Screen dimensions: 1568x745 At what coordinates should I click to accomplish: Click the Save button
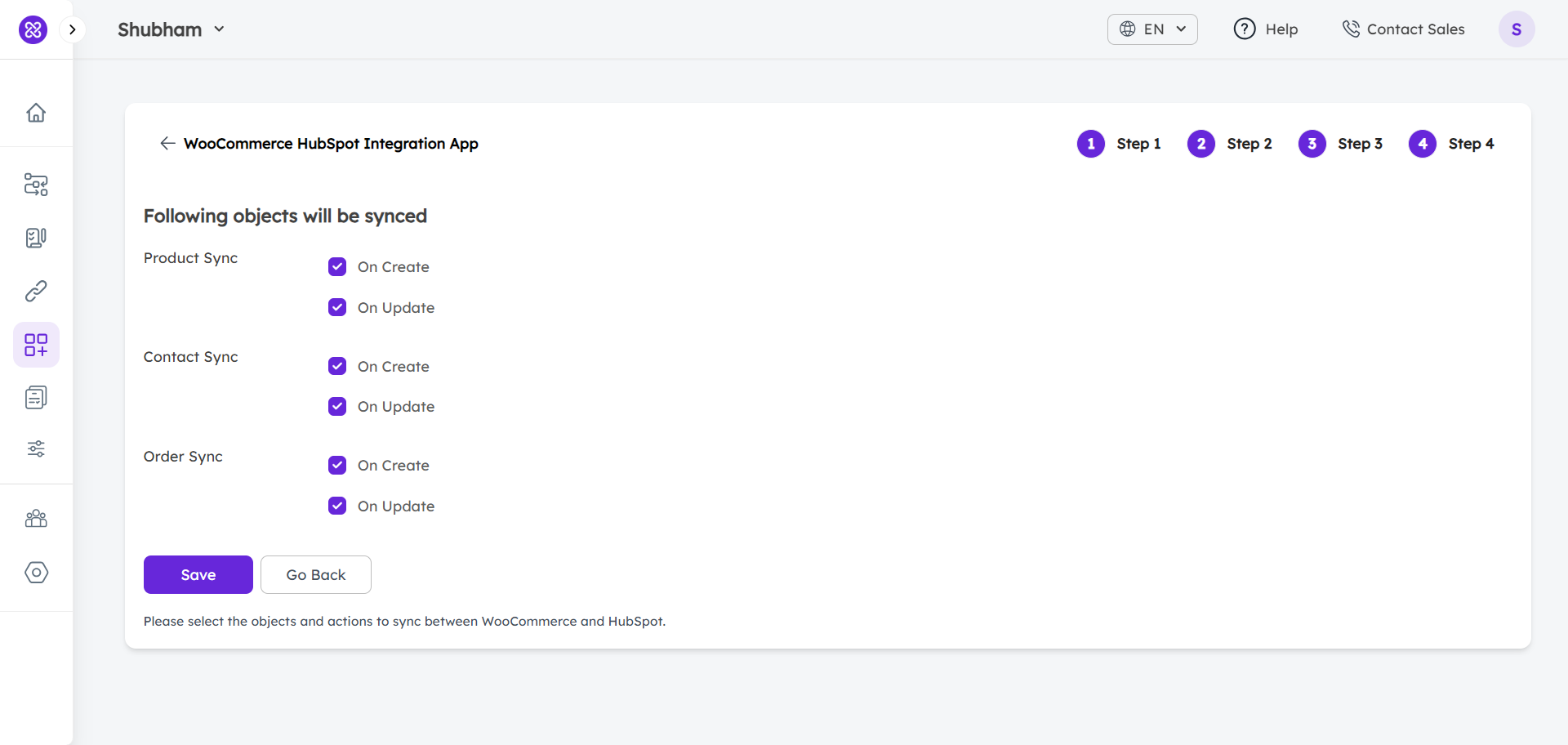(198, 575)
